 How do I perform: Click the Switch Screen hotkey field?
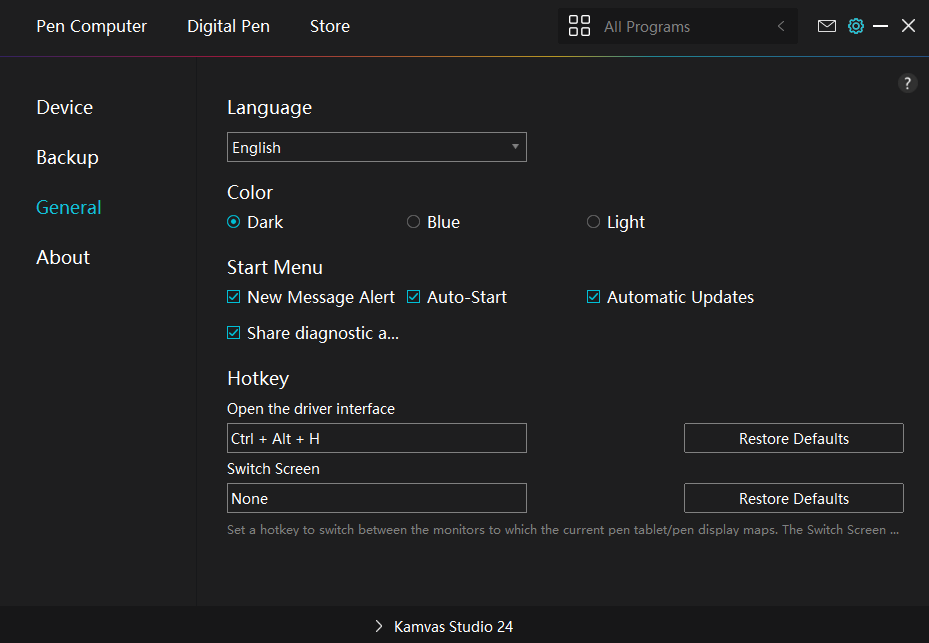tap(376, 498)
